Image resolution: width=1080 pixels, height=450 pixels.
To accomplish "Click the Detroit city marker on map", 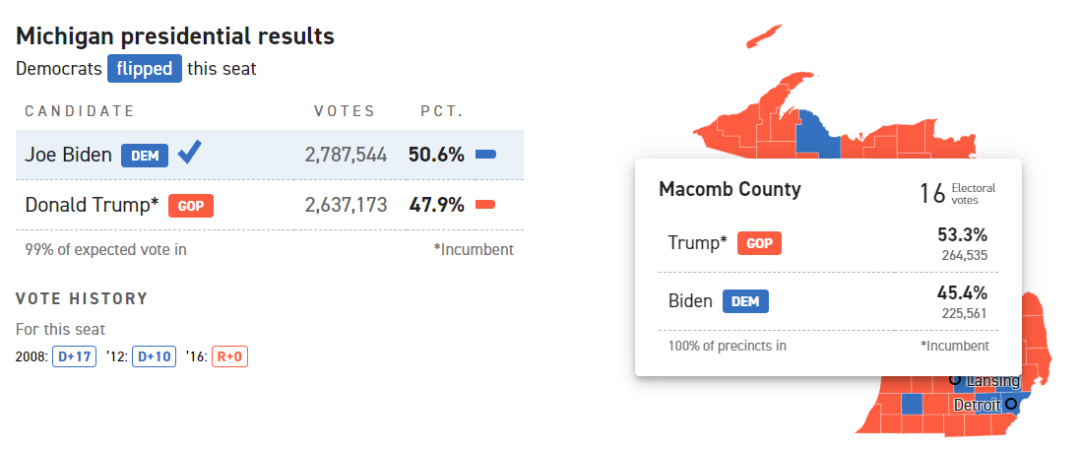I will [x=1011, y=404].
